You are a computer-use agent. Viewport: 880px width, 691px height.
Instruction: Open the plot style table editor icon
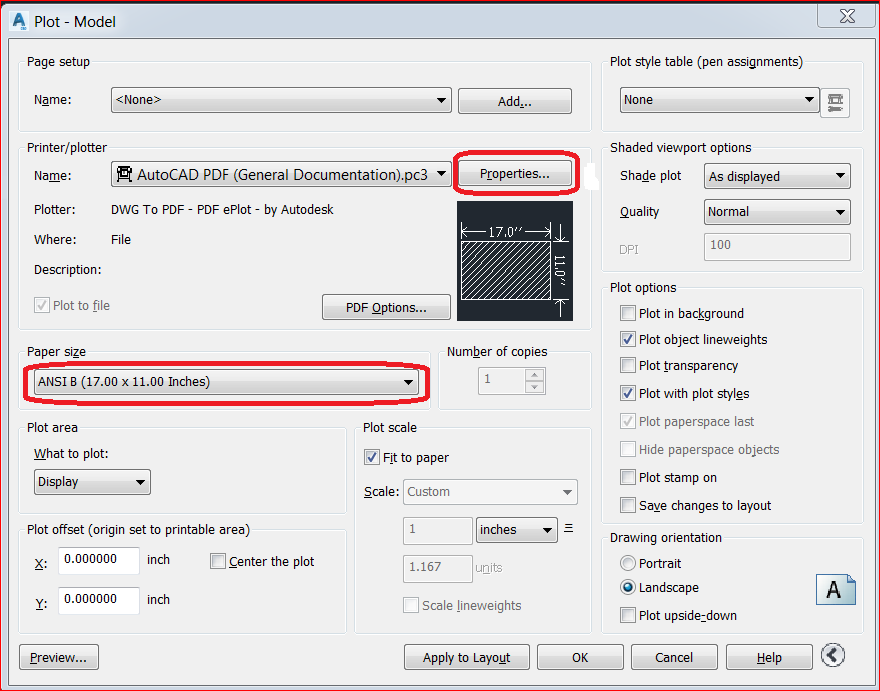click(836, 101)
